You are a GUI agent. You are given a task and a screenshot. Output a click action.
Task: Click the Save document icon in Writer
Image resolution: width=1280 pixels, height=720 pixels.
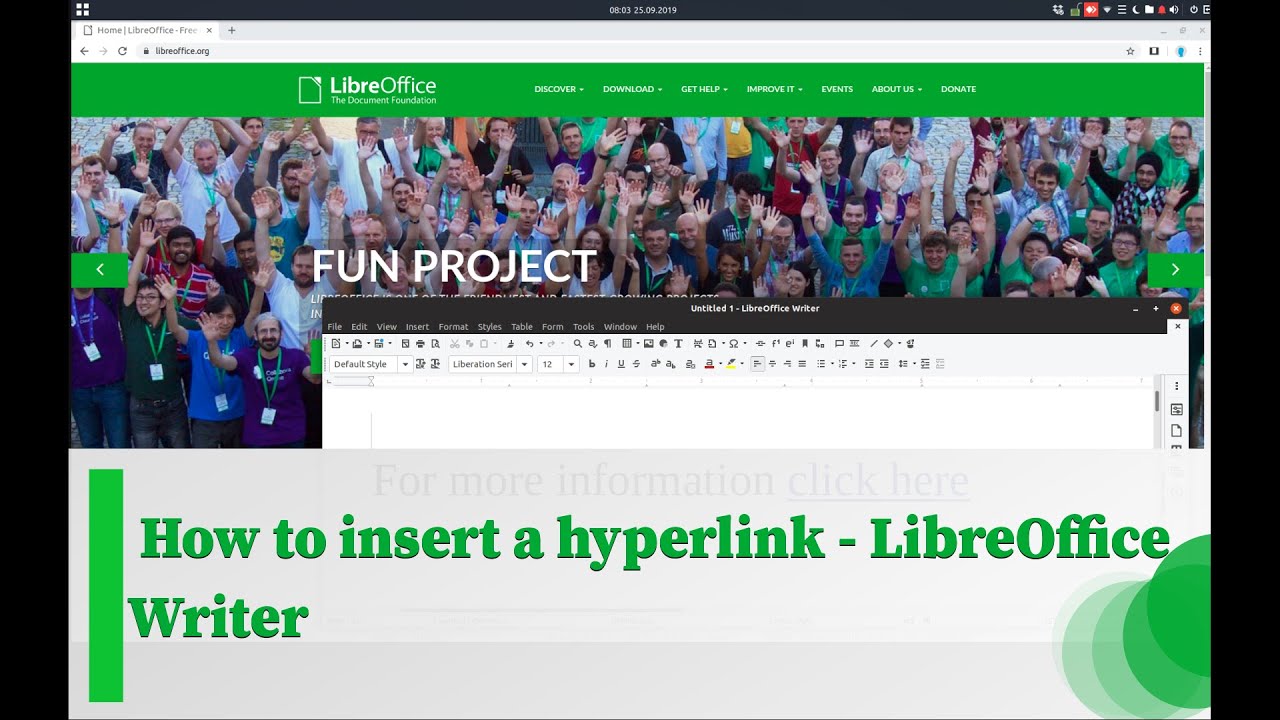click(379, 343)
